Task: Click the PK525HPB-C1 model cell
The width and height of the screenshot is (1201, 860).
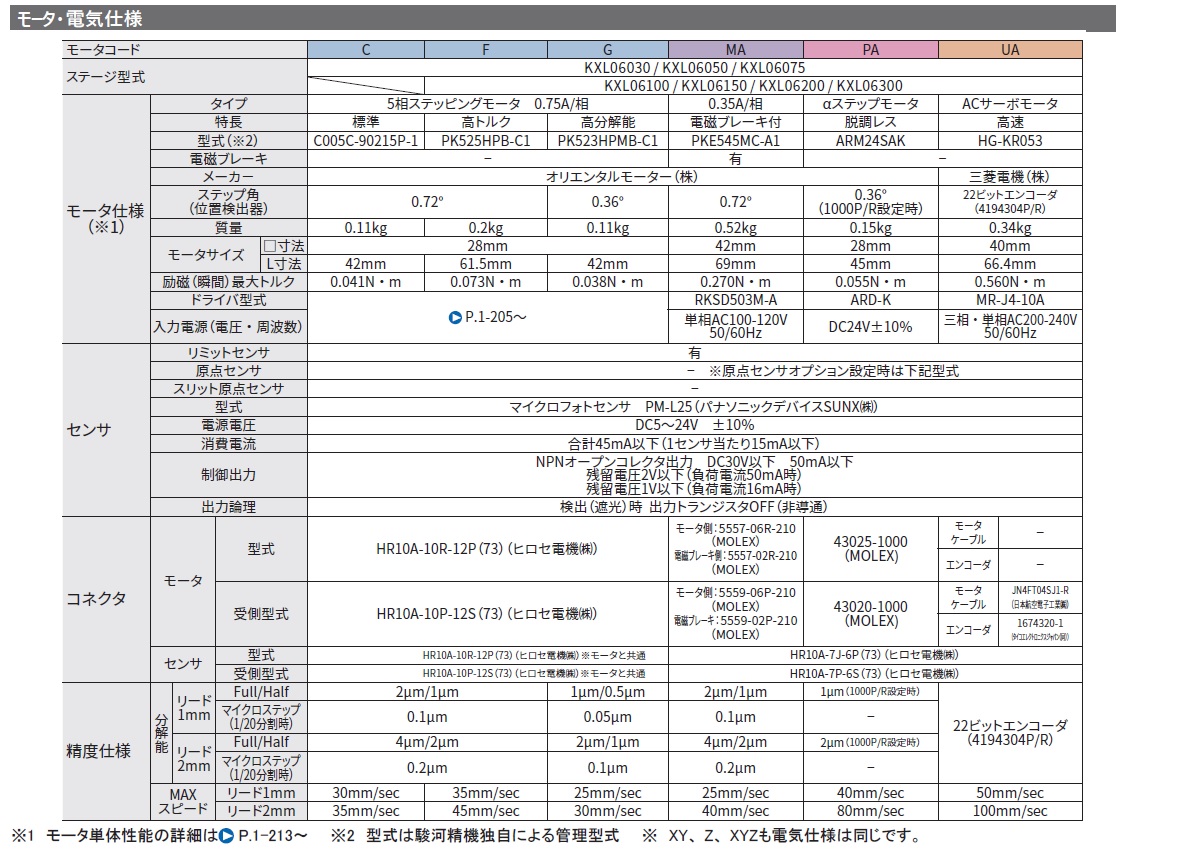Action: pyautogui.click(x=486, y=141)
